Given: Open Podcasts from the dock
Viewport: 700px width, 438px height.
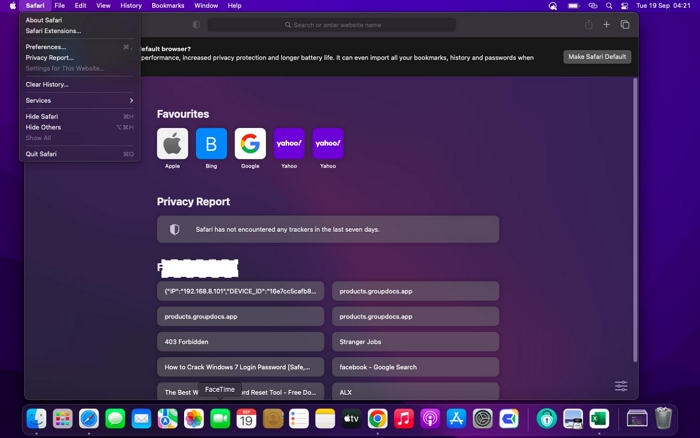Looking at the screenshot, I should pyautogui.click(x=430, y=419).
